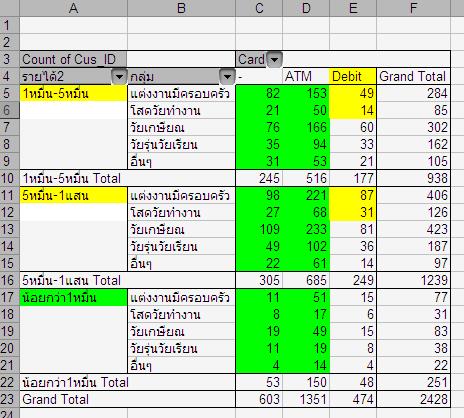The width and height of the screenshot is (464, 418).
Task: Select the green น้อยกว่า1หมื่น cell
Action: click(74, 298)
